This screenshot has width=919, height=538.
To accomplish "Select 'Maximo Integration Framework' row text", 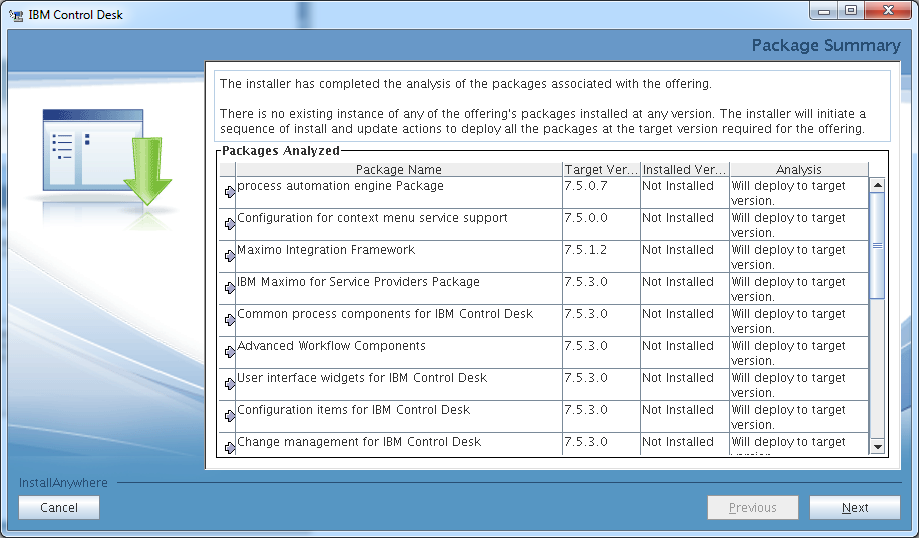I will (x=326, y=250).
